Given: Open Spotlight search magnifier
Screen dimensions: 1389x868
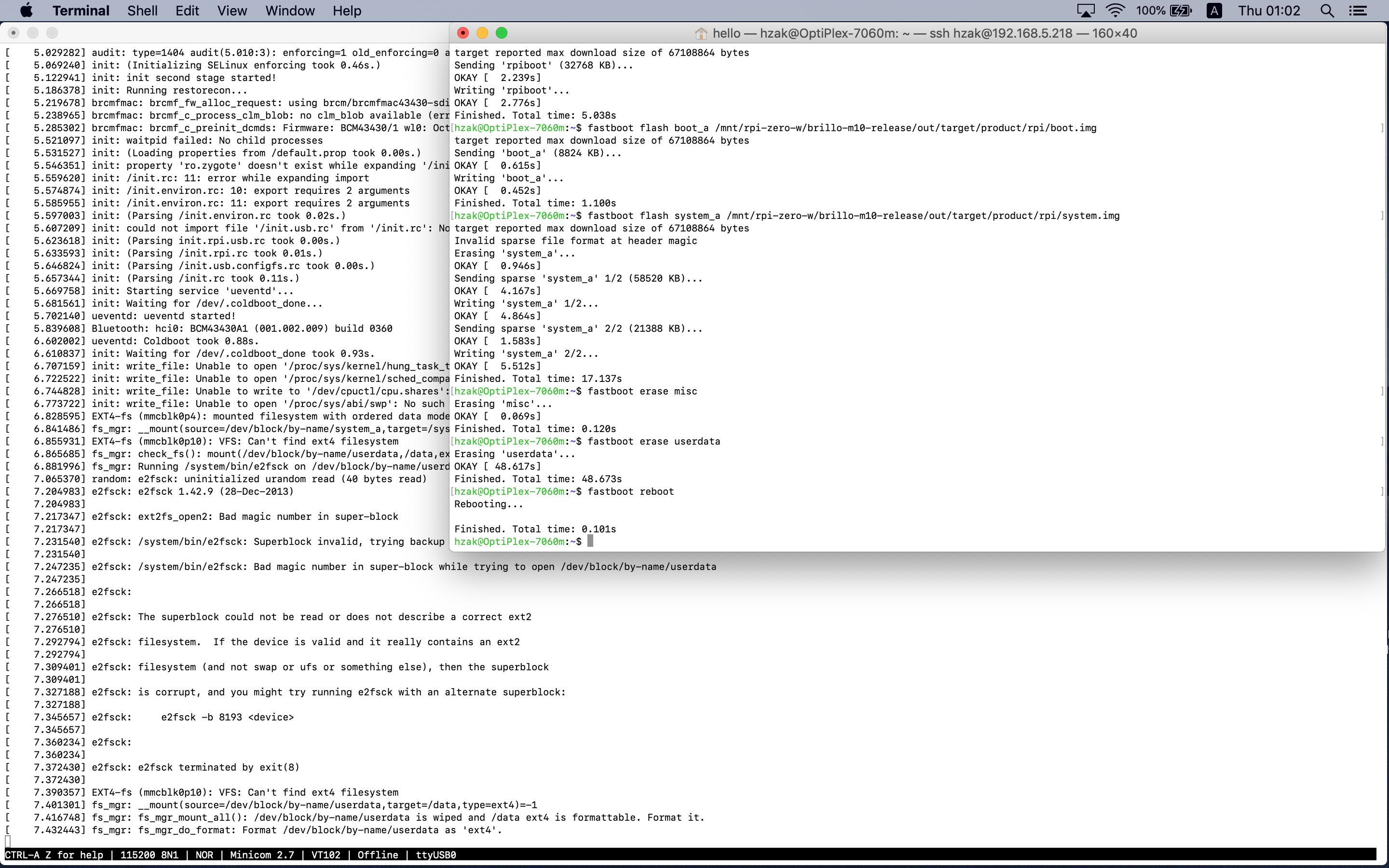Looking at the screenshot, I should pyautogui.click(x=1327, y=10).
